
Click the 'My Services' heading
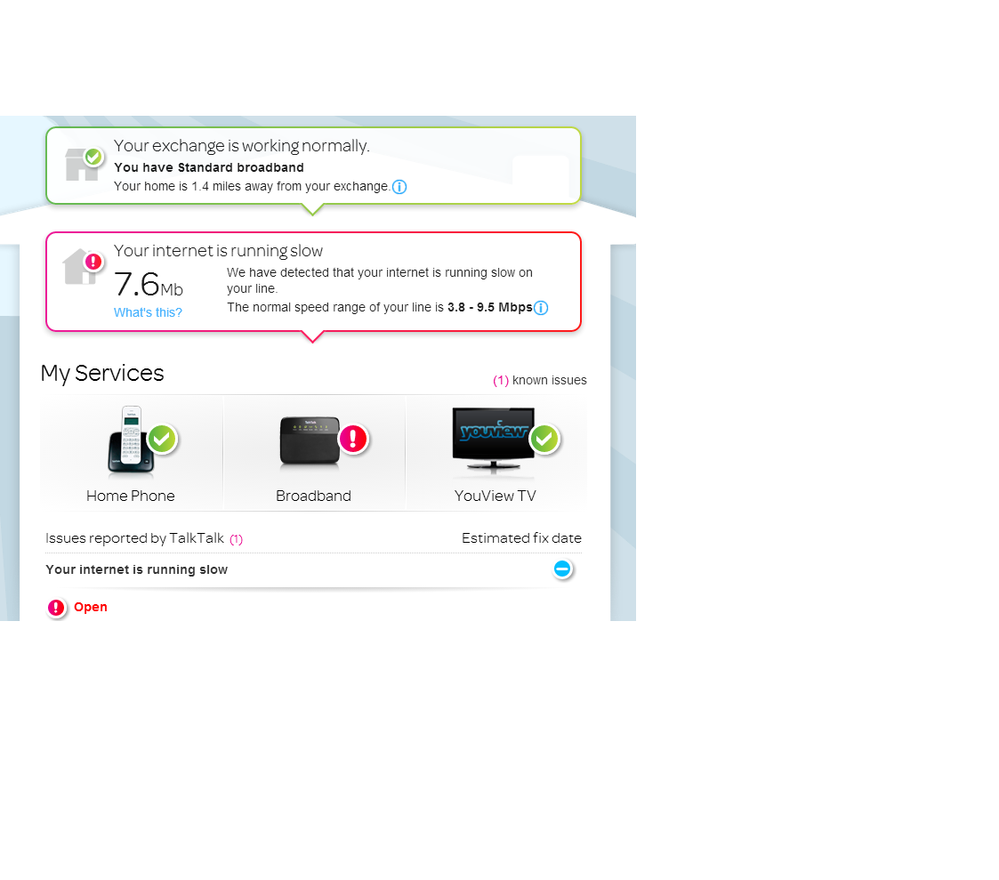click(102, 373)
